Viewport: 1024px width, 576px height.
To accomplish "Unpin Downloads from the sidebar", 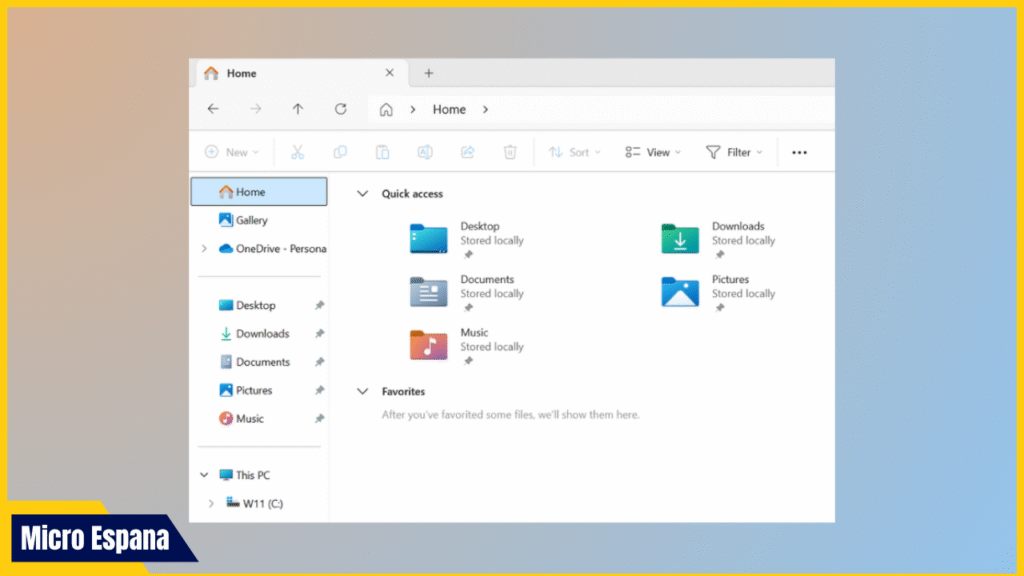I will [319, 333].
